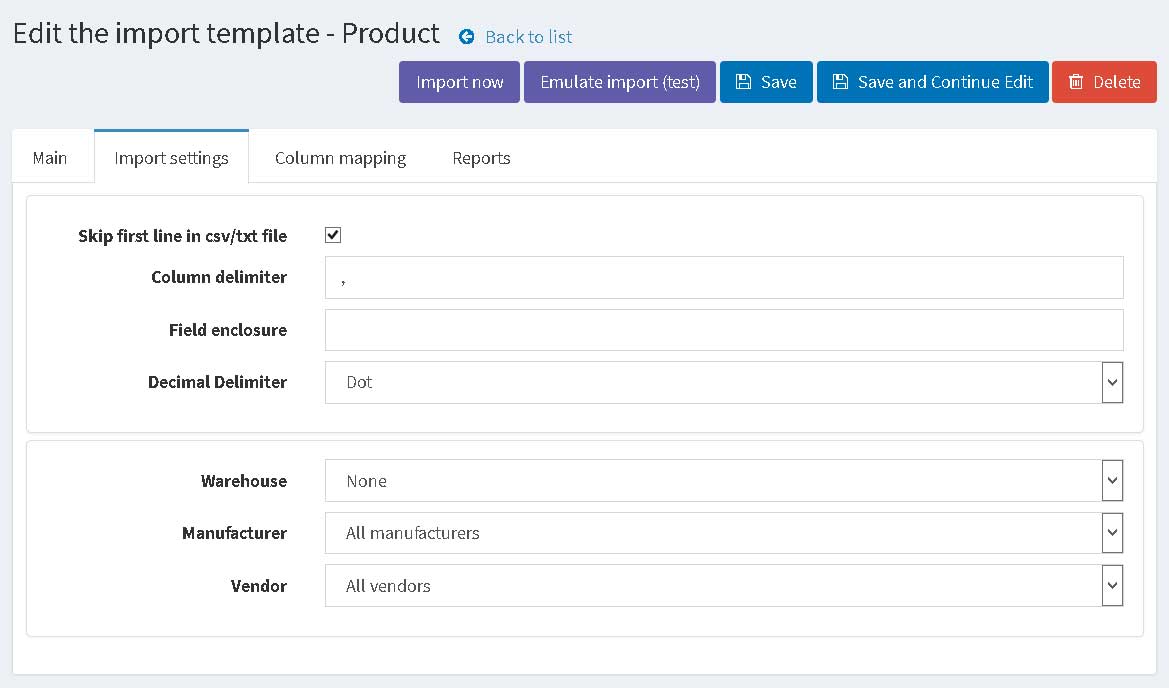Viewport: 1169px width, 688px height.
Task: Click the Save button label
Action: pyautogui.click(x=779, y=82)
